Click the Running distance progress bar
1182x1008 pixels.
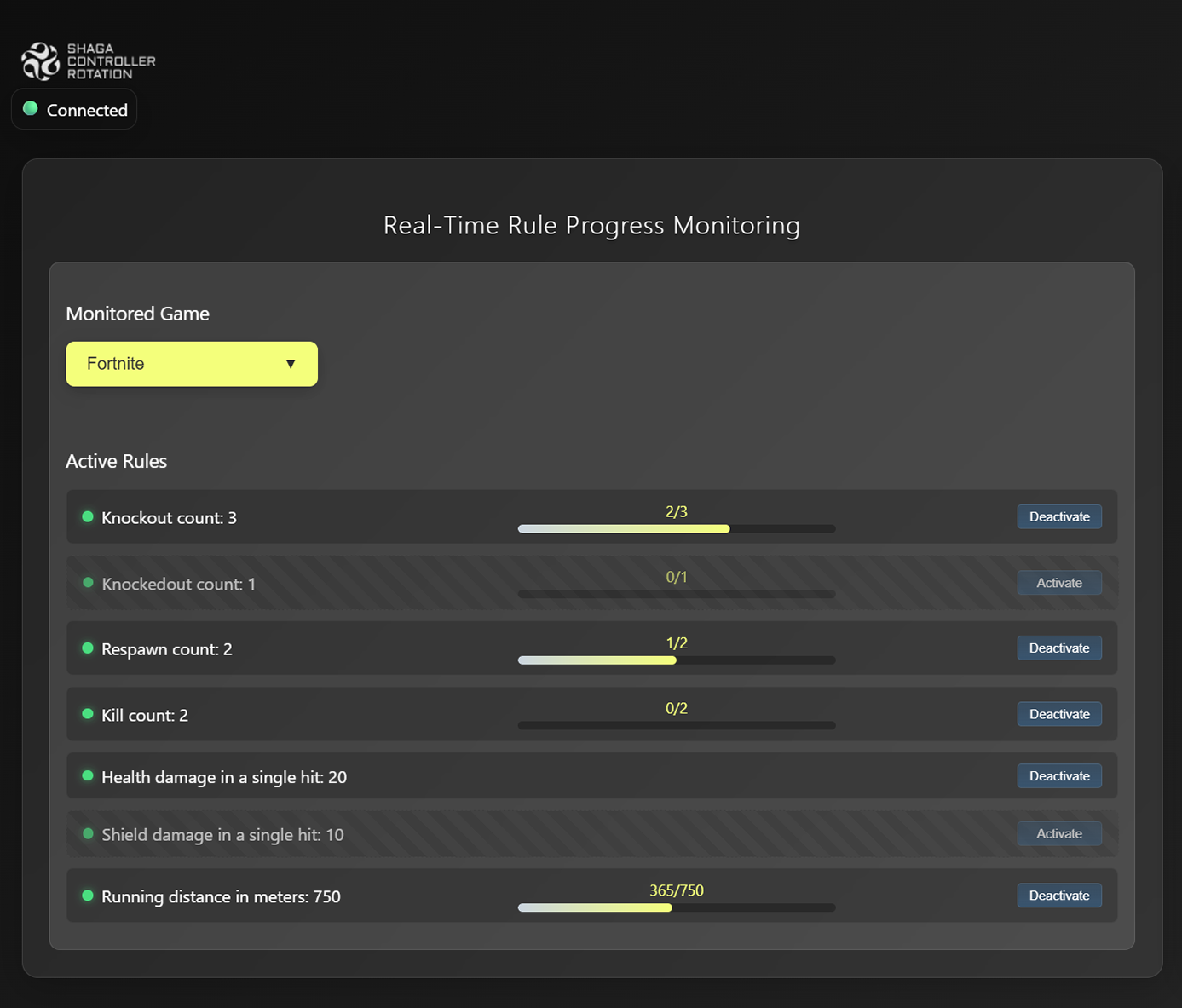tap(677, 907)
